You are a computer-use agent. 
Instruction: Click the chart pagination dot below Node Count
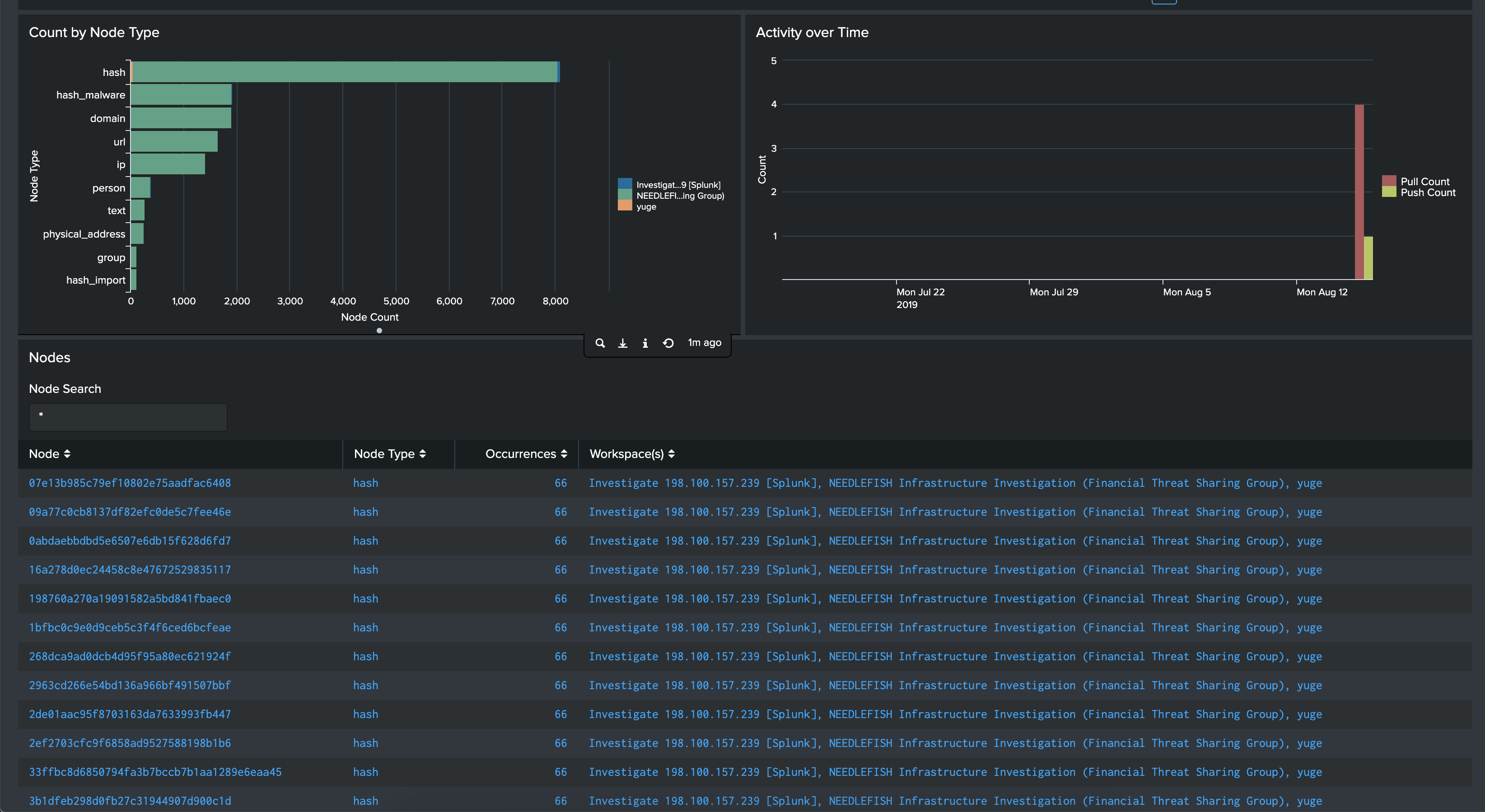coord(379,331)
